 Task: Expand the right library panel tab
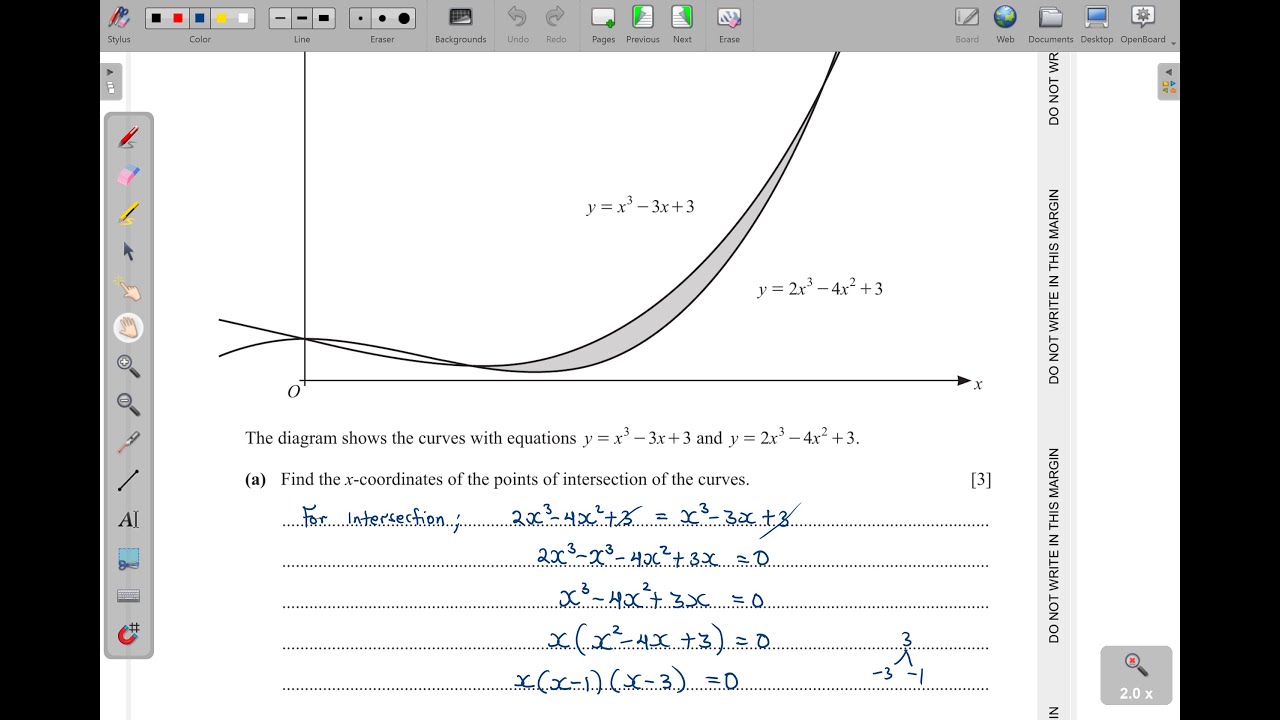[1168, 81]
